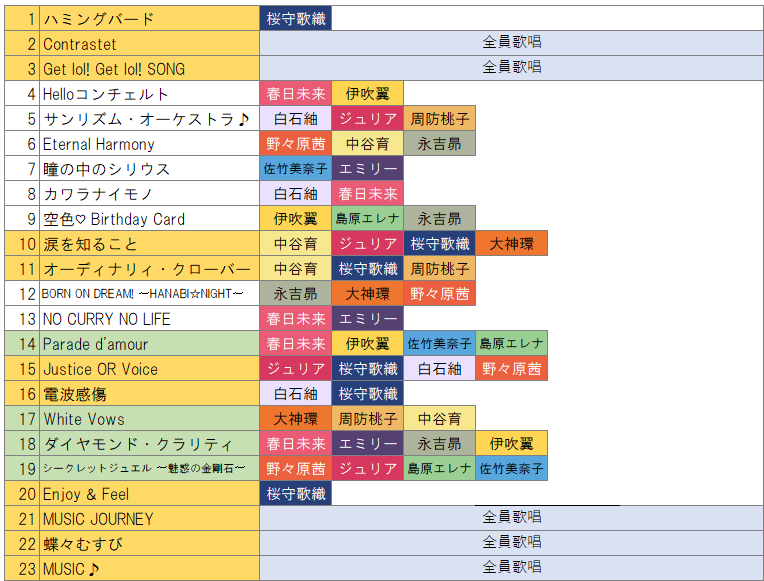
Task: Select 中谷育 in the White Vows row
Action: [439, 419]
